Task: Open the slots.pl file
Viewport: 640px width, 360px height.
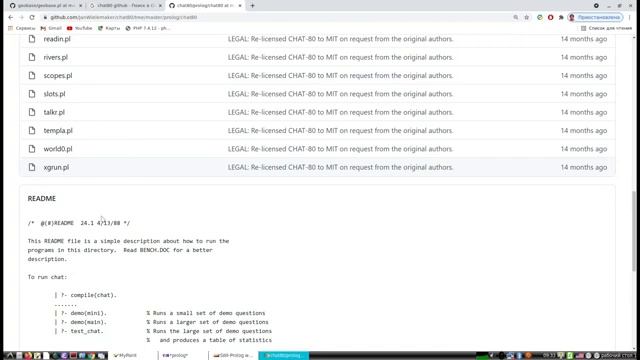Action: [x=54, y=94]
